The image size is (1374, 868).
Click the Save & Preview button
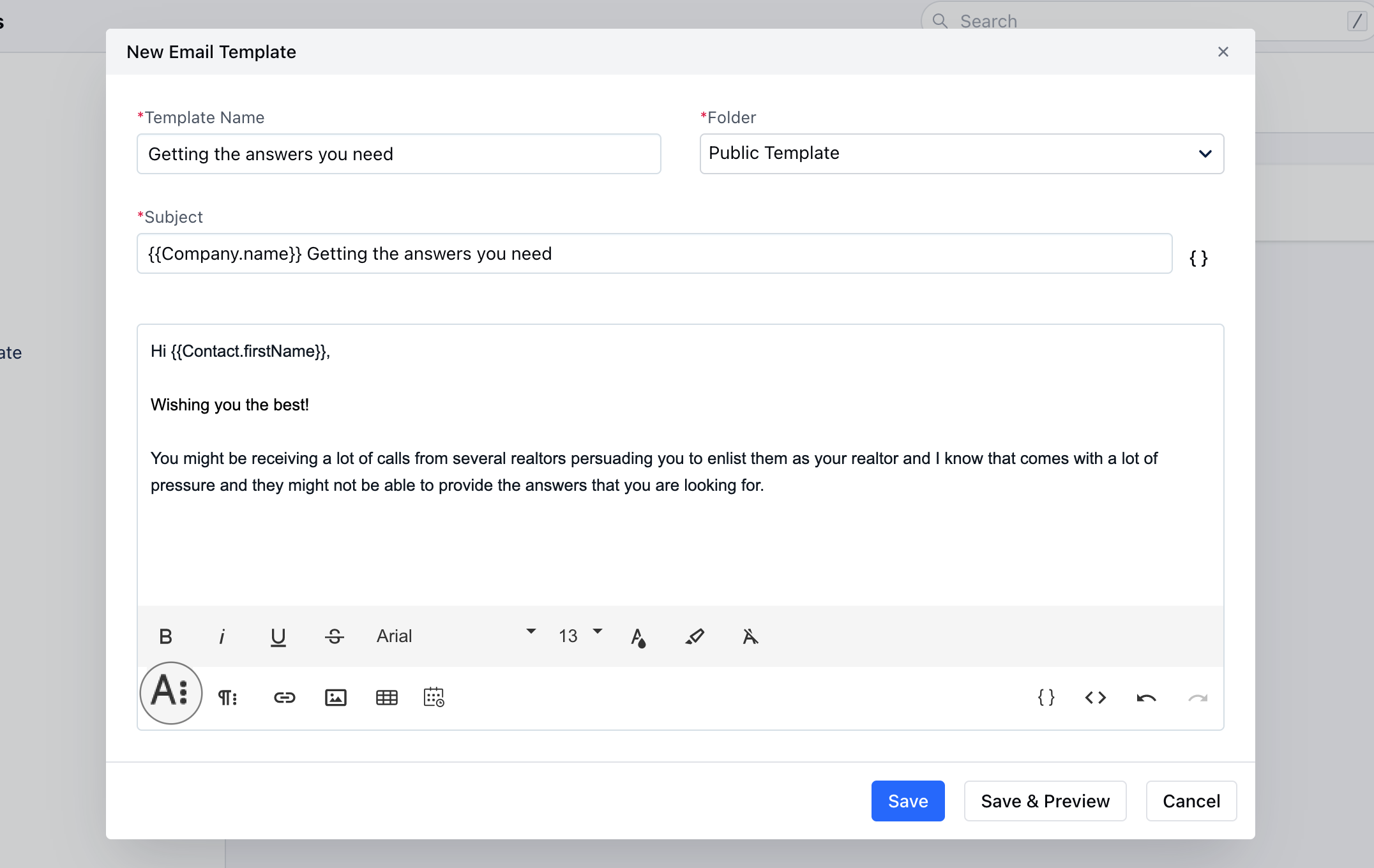pyautogui.click(x=1045, y=801)
